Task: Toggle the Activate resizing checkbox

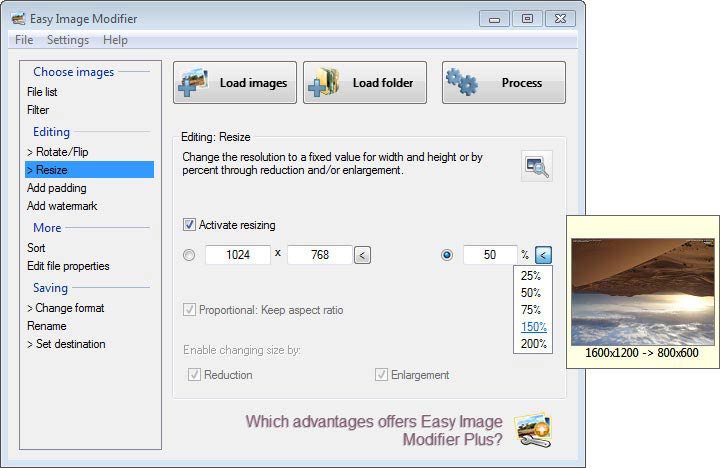Action: (x=190, y=225)
